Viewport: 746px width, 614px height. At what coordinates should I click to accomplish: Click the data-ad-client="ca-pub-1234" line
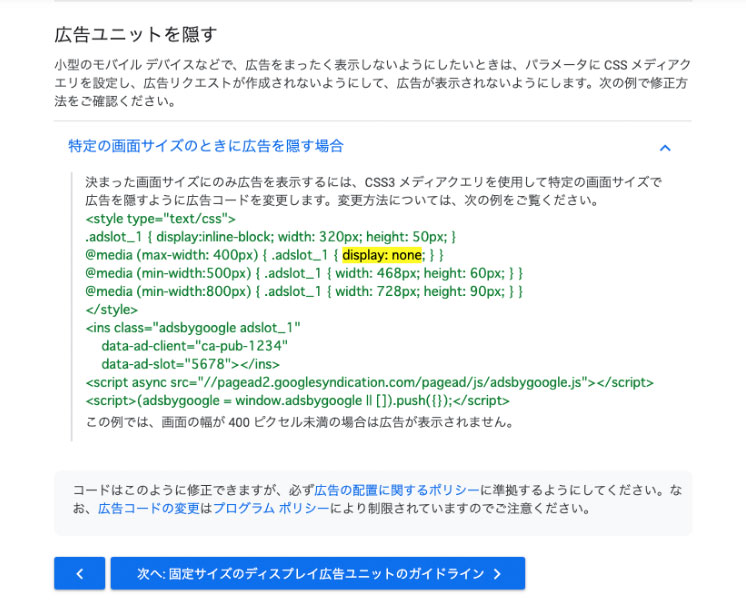point(194,346)
